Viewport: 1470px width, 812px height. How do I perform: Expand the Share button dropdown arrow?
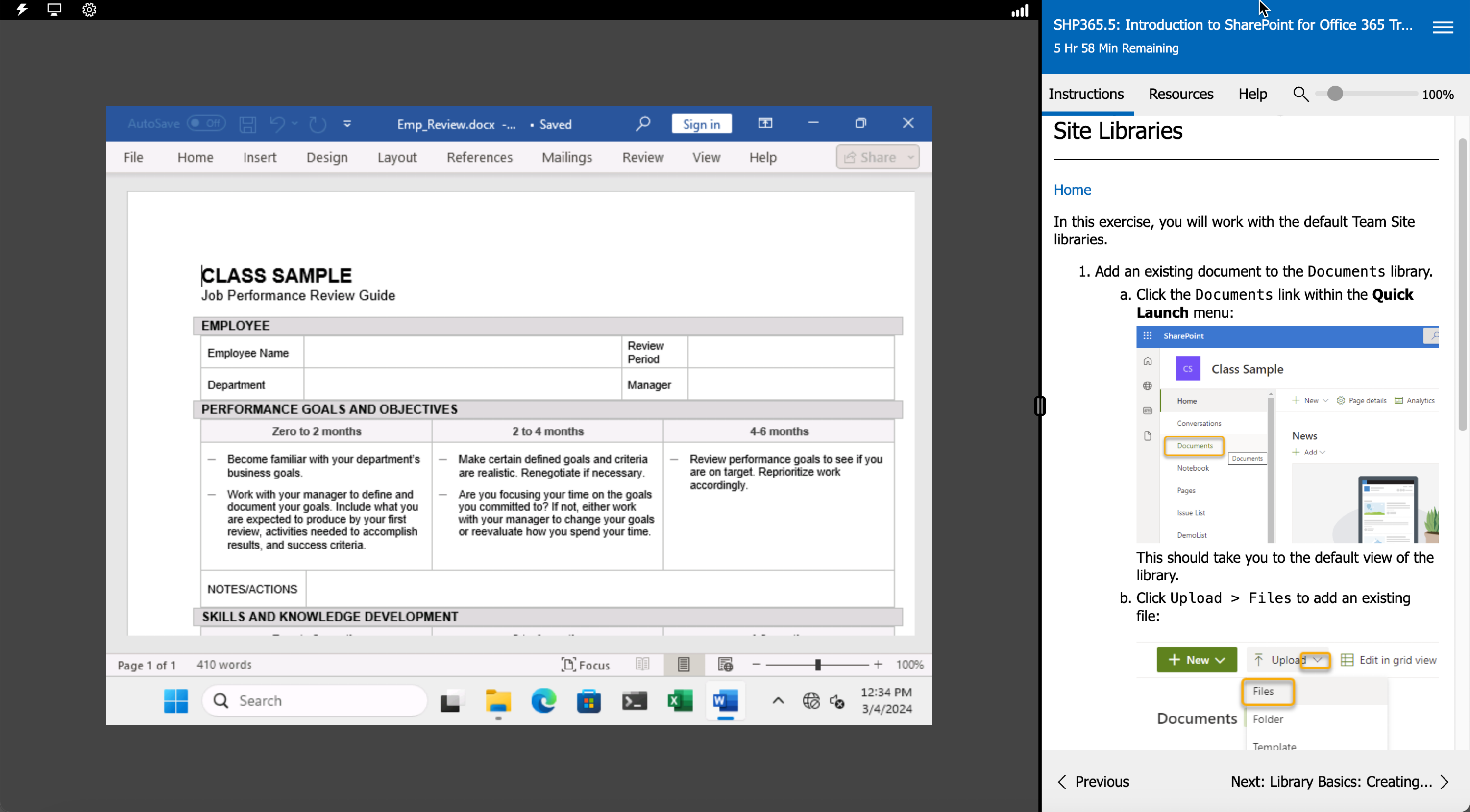click(x=910, y=157)
